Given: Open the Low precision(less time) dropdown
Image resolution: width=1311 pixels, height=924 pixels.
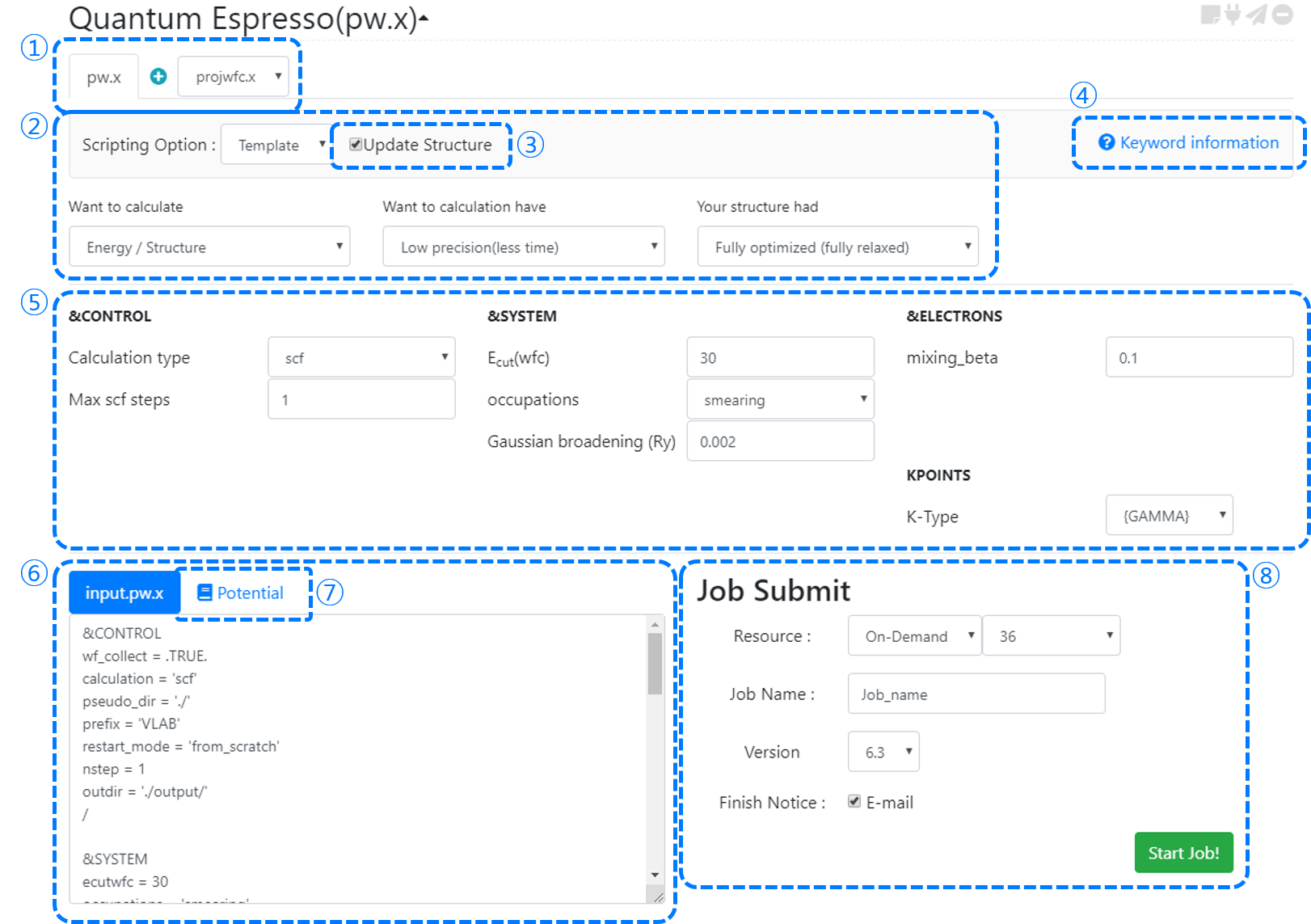Looking at the screenshot, I should [524, 247].
